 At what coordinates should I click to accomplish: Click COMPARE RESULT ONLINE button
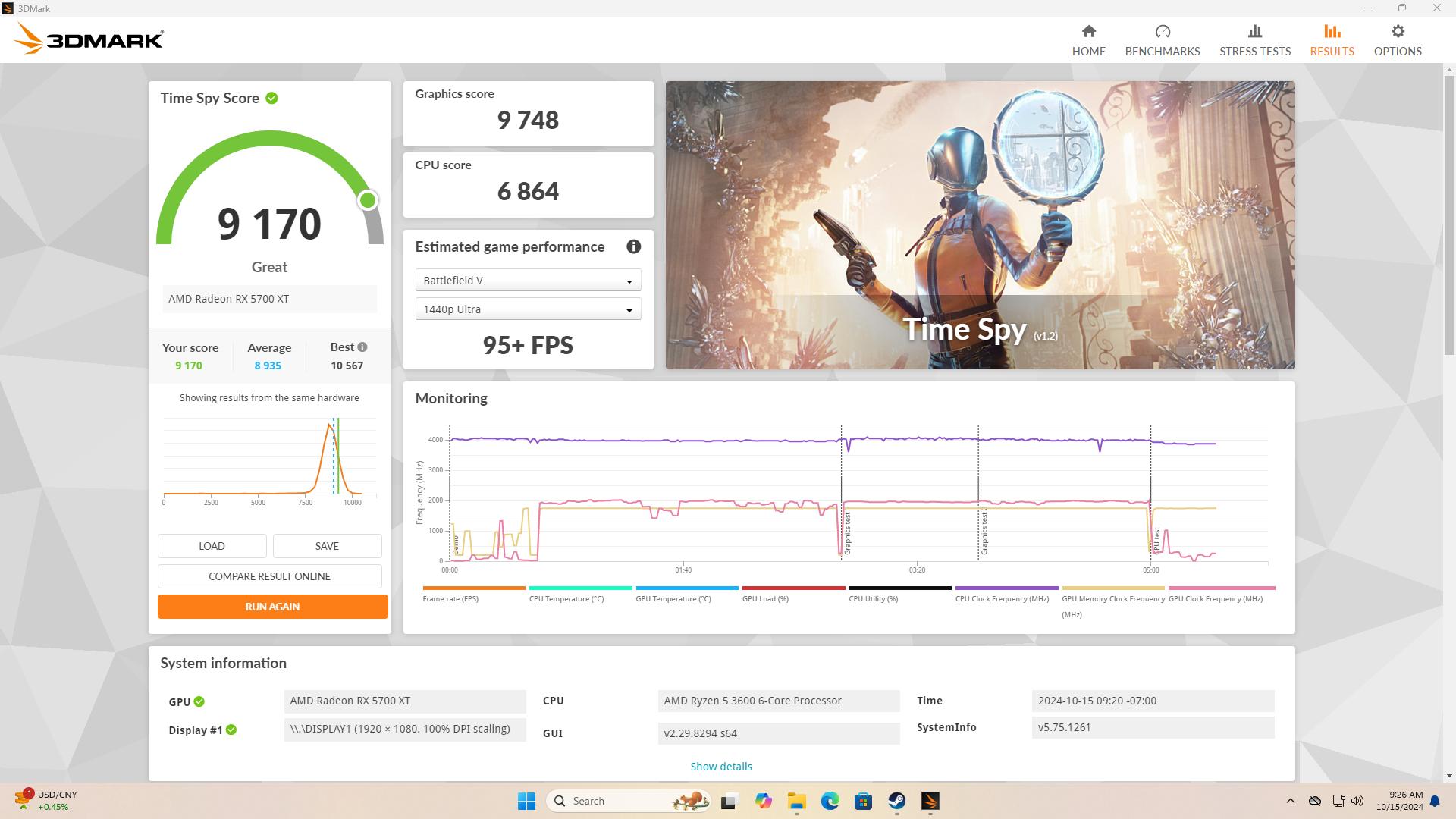point(269,576)
